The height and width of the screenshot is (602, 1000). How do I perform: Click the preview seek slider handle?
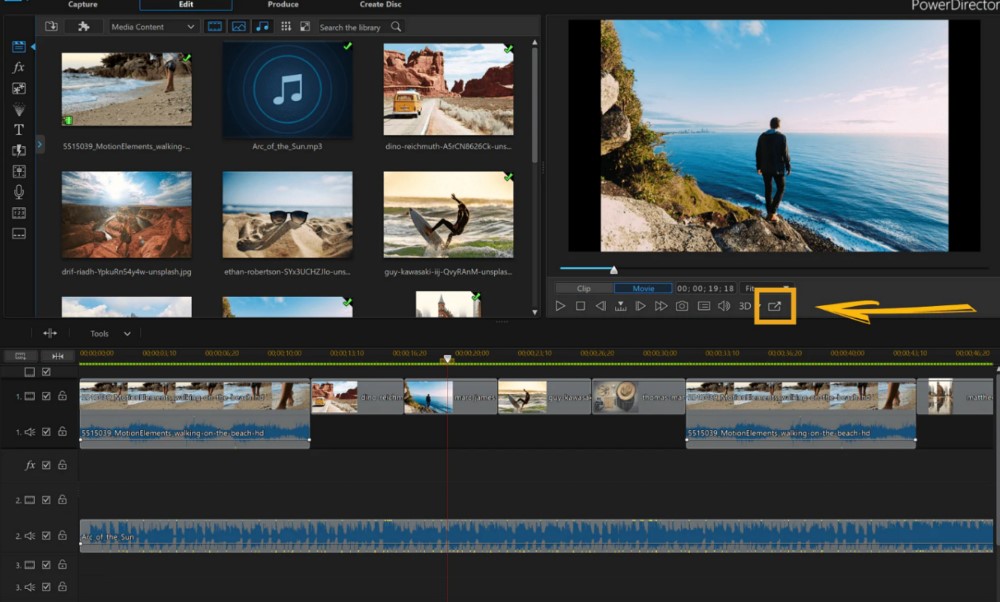[x=614, y=269]
